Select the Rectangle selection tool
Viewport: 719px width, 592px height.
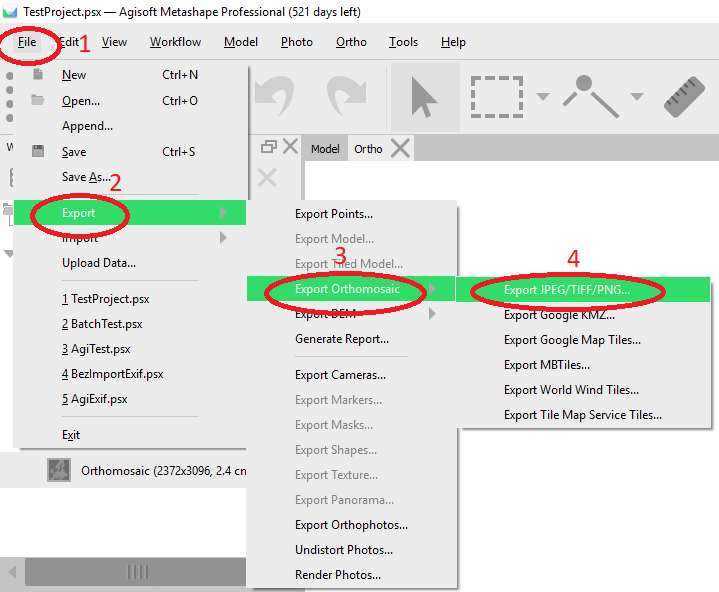coord(497,97)
